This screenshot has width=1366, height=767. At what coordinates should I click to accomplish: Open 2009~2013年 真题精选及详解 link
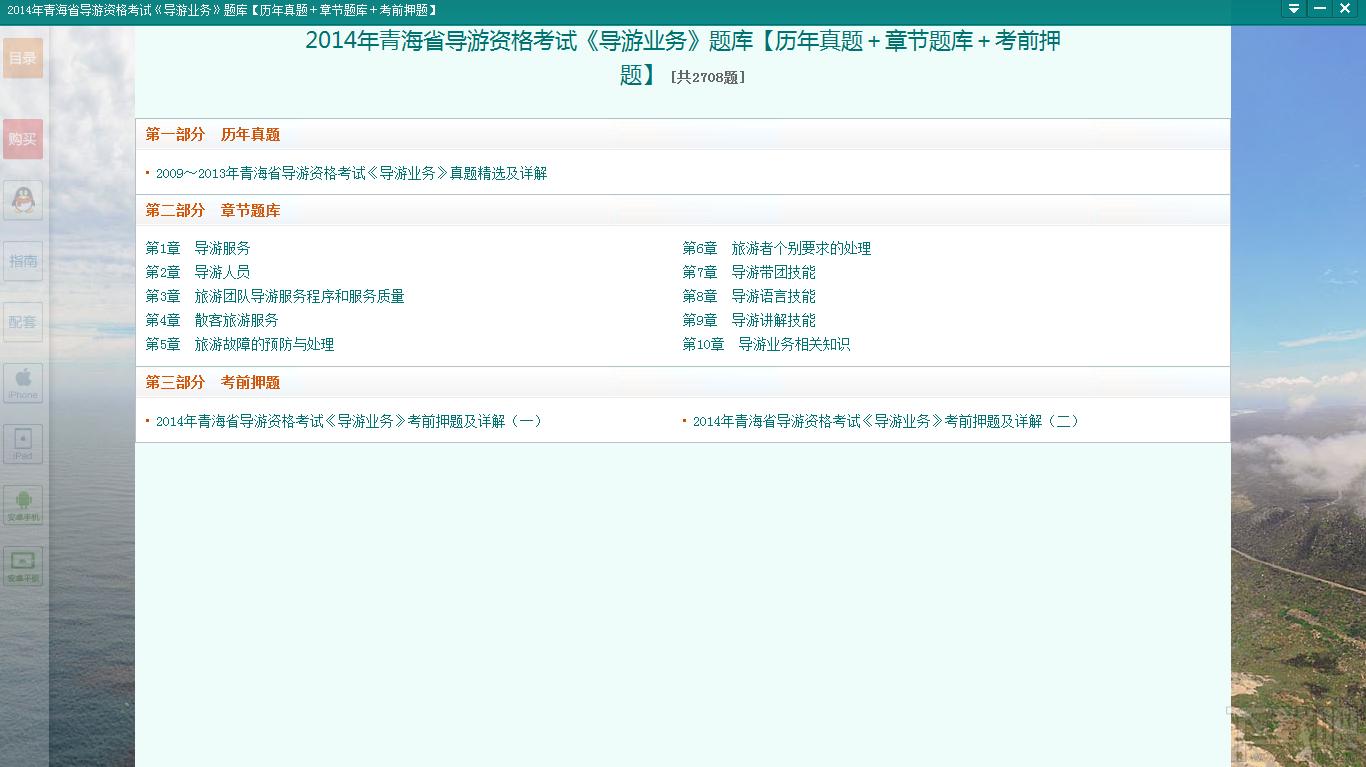[351, 173]
